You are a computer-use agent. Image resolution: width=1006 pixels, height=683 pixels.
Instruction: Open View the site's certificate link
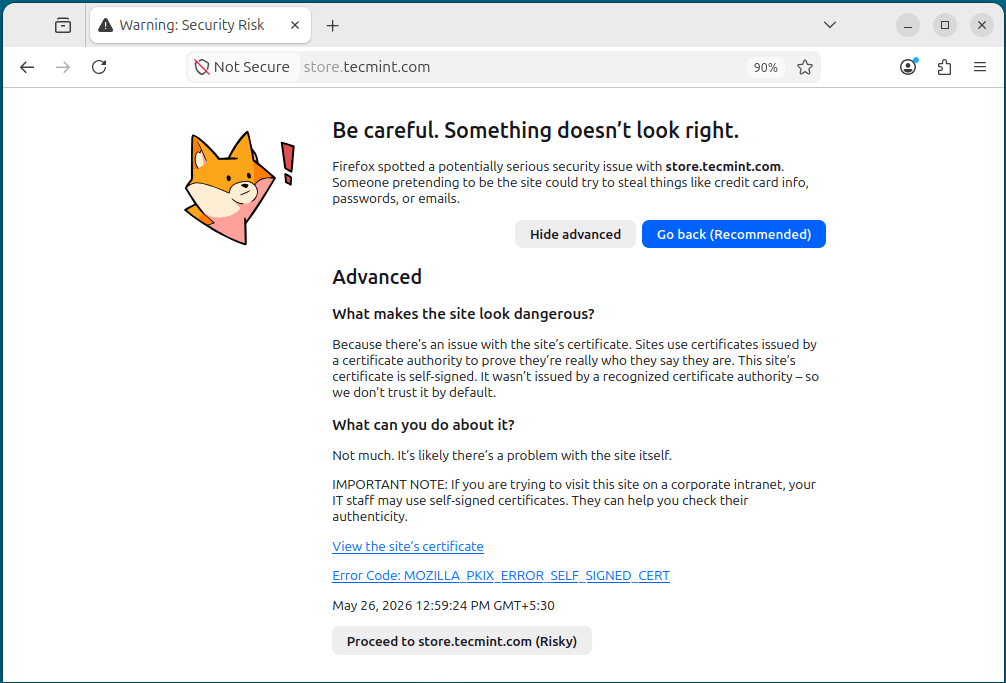407,546
